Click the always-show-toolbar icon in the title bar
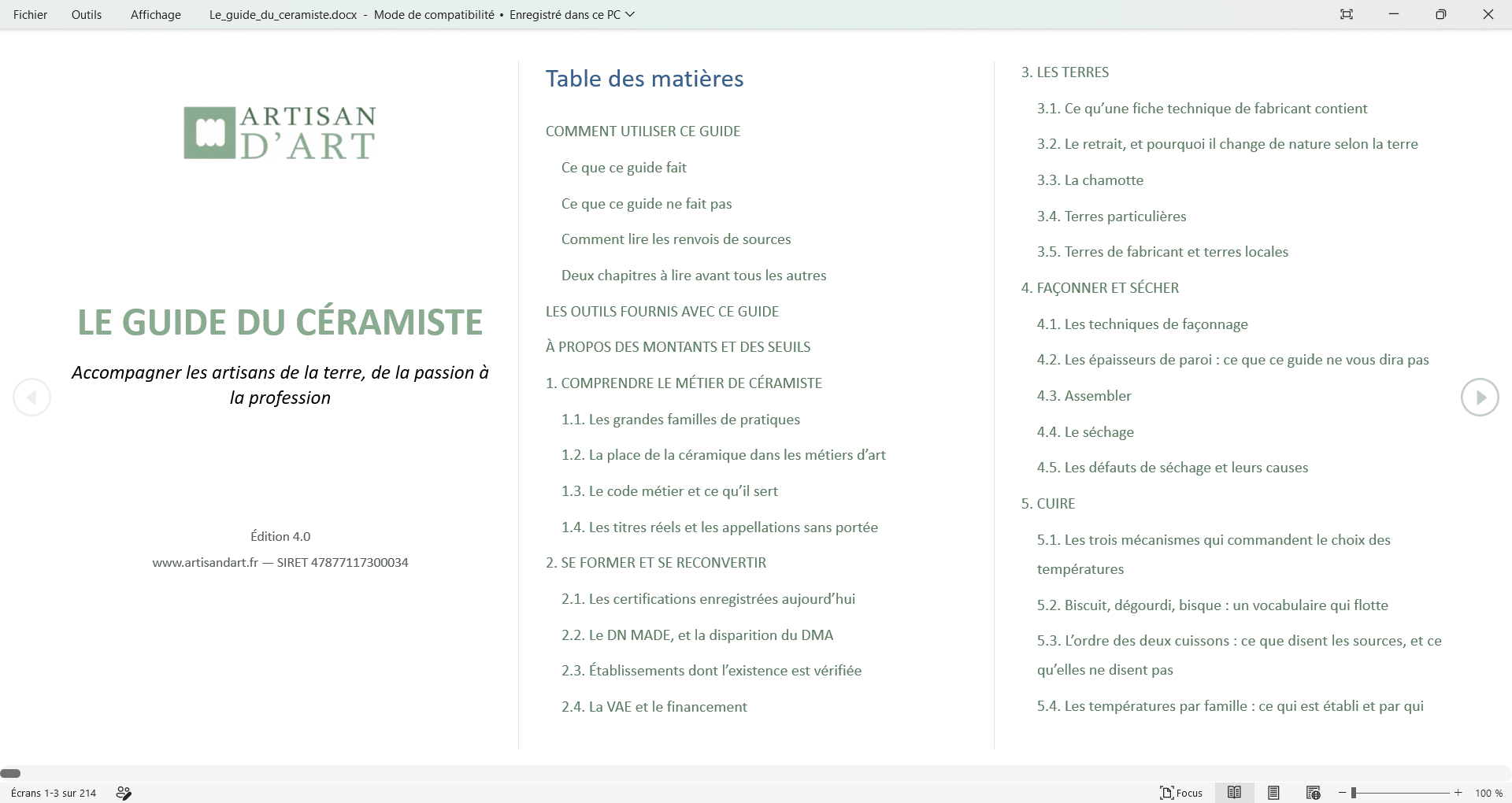 click(x=1347, y=14)
